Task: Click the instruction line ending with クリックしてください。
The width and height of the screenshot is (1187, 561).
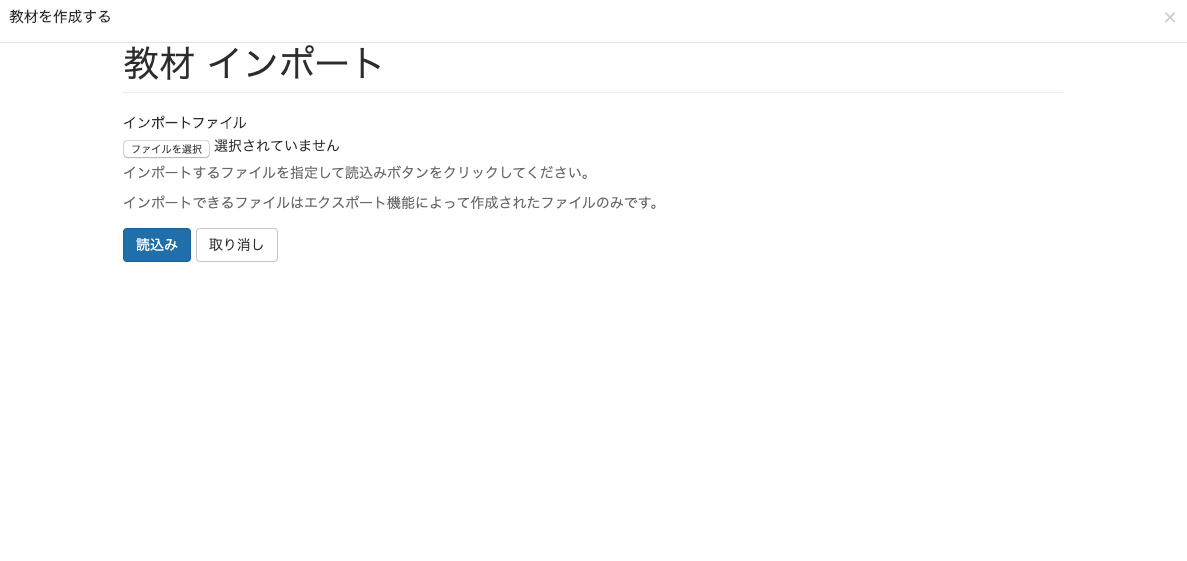Action: (357, 173)
